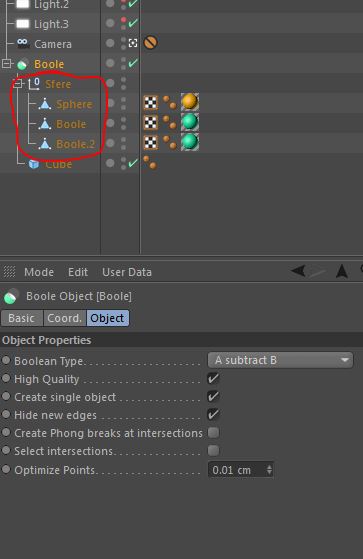Click the polygon icon of child Boole row
The height and width of the screenshot is (559, 363).
(45, 124)
